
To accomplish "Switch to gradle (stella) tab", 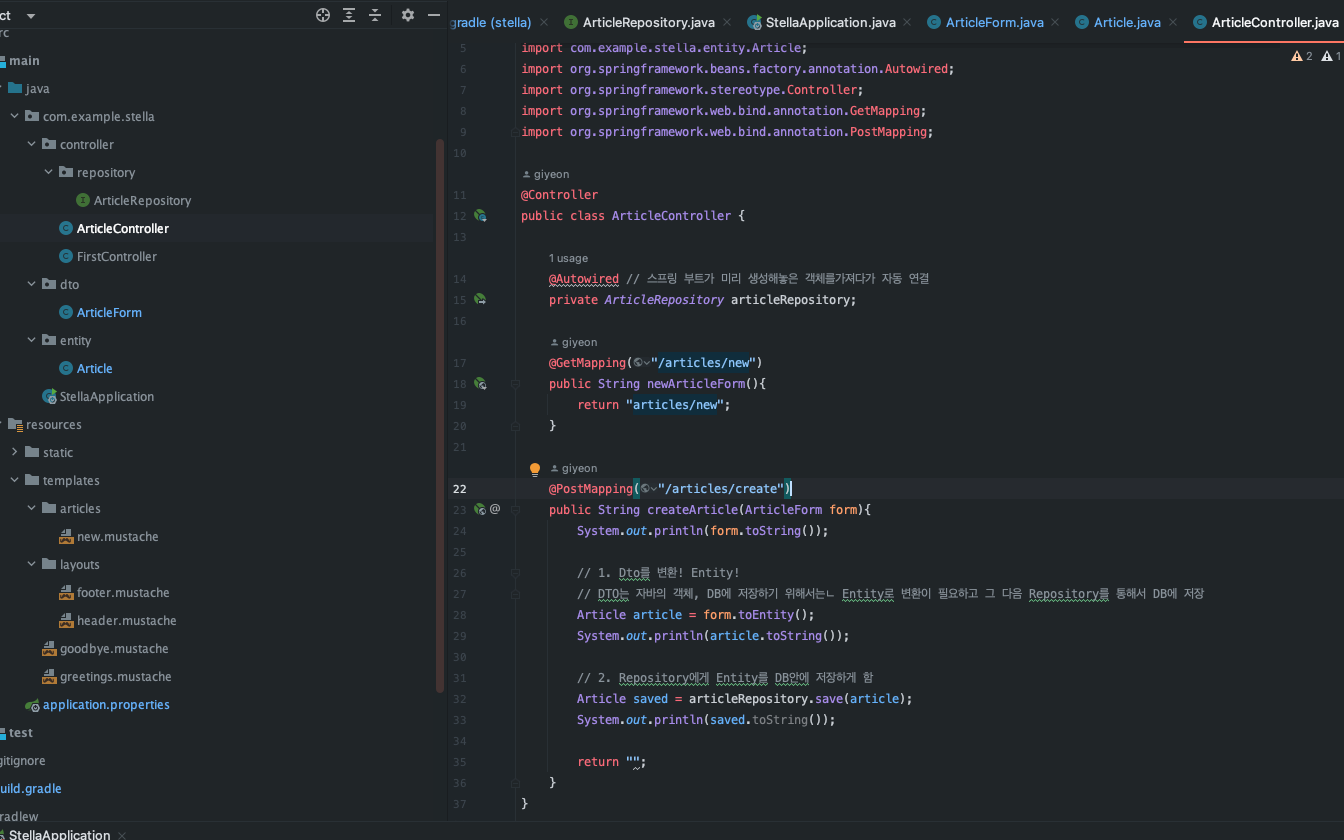I will click(491, 22).
